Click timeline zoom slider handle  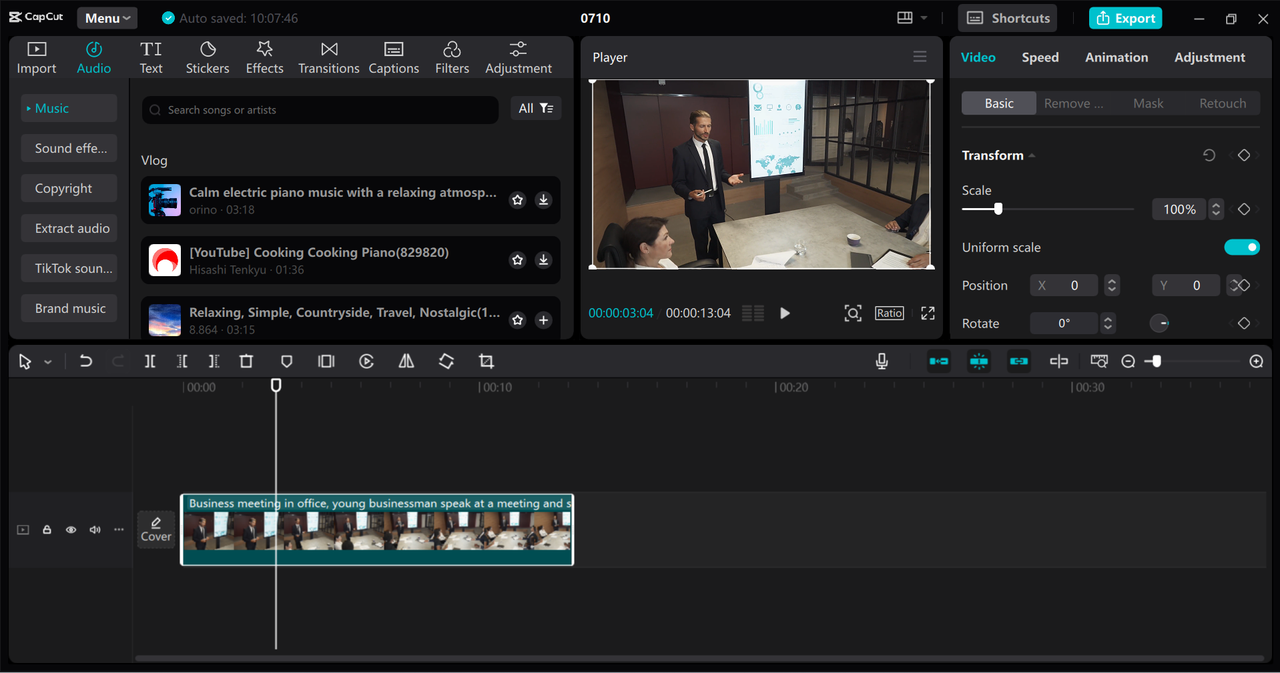click(x=1157, y=361)
